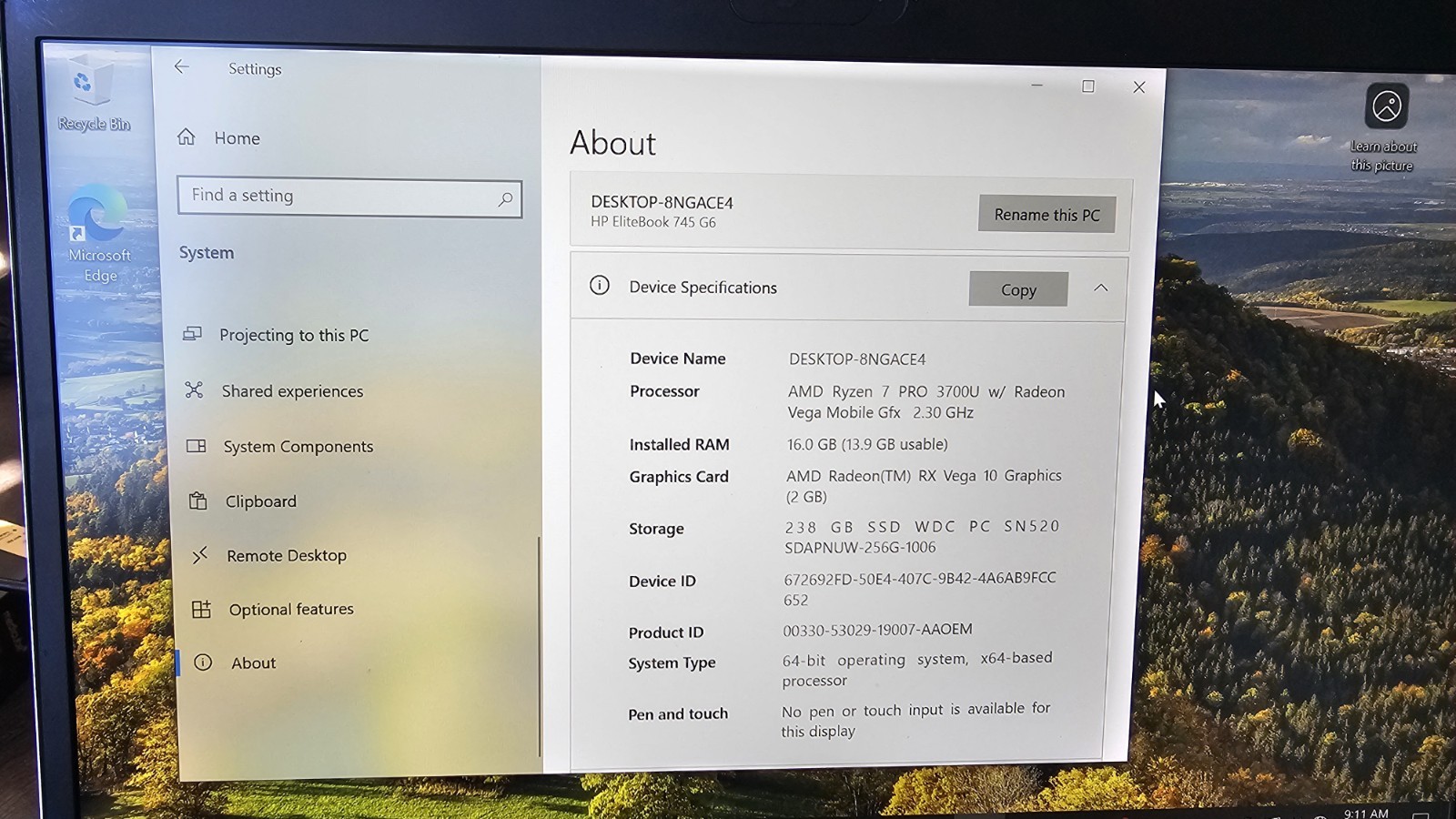Click the Graphics Card label
Viewport: 1456px width, 819px height.
(679, 476)
